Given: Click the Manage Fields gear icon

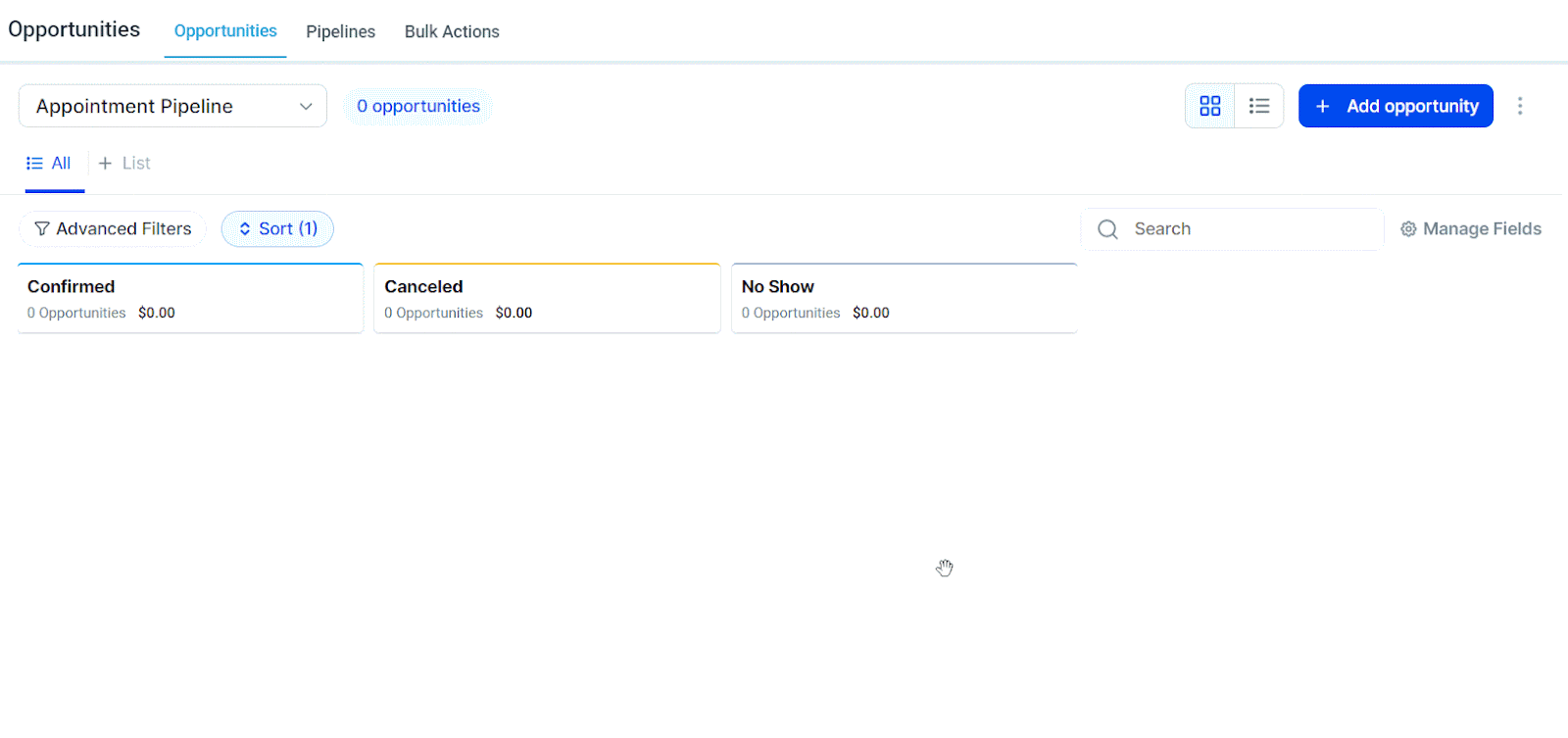Looking at the screenshot, I should point(1408,229).
